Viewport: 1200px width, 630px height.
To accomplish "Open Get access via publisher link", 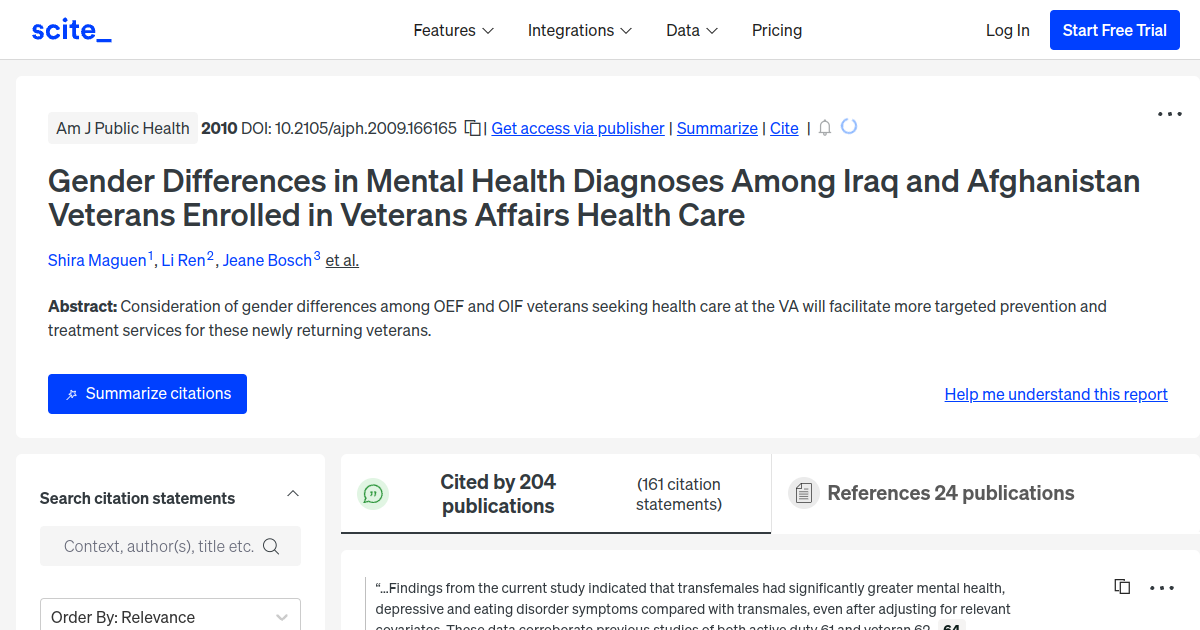I will (578, 128).
